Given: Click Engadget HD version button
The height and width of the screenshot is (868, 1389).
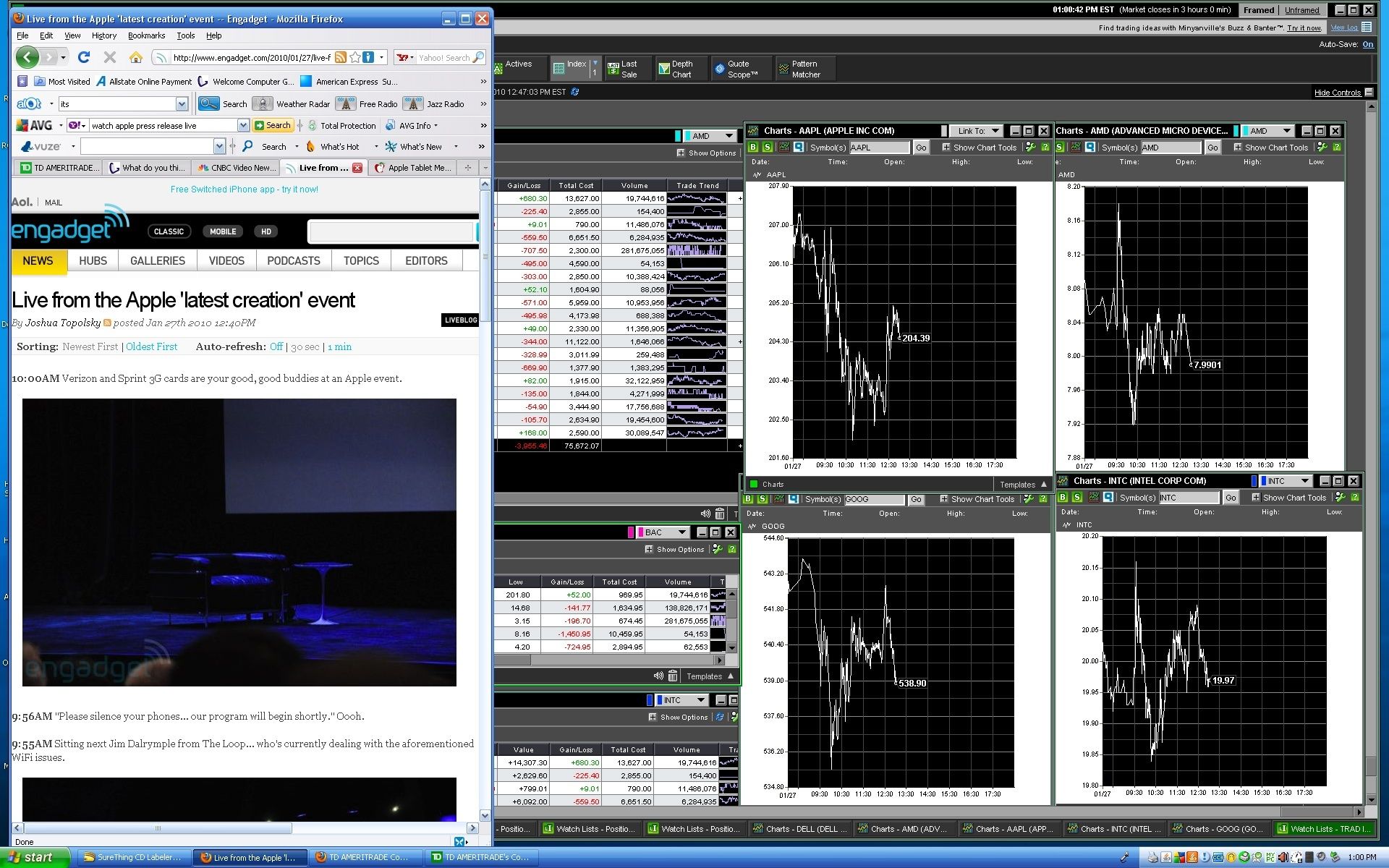Looking at the screenshot, I should tap(266, 231).
